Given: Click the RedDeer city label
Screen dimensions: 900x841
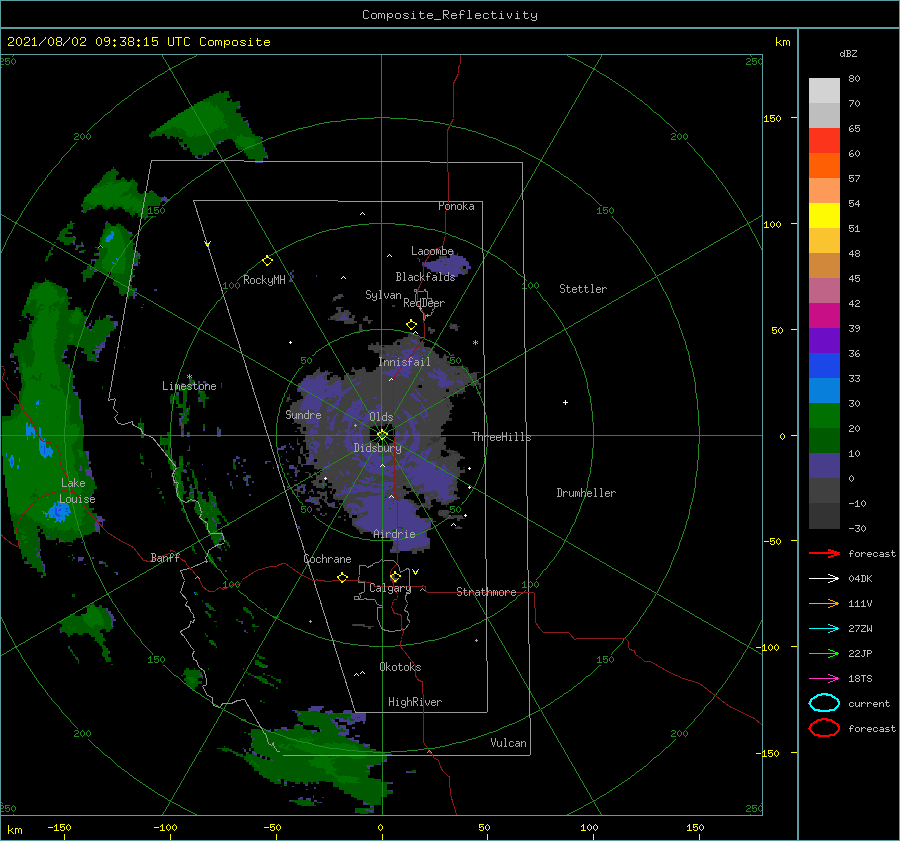Looking at the screenshot, I should [x=424, y=303].
